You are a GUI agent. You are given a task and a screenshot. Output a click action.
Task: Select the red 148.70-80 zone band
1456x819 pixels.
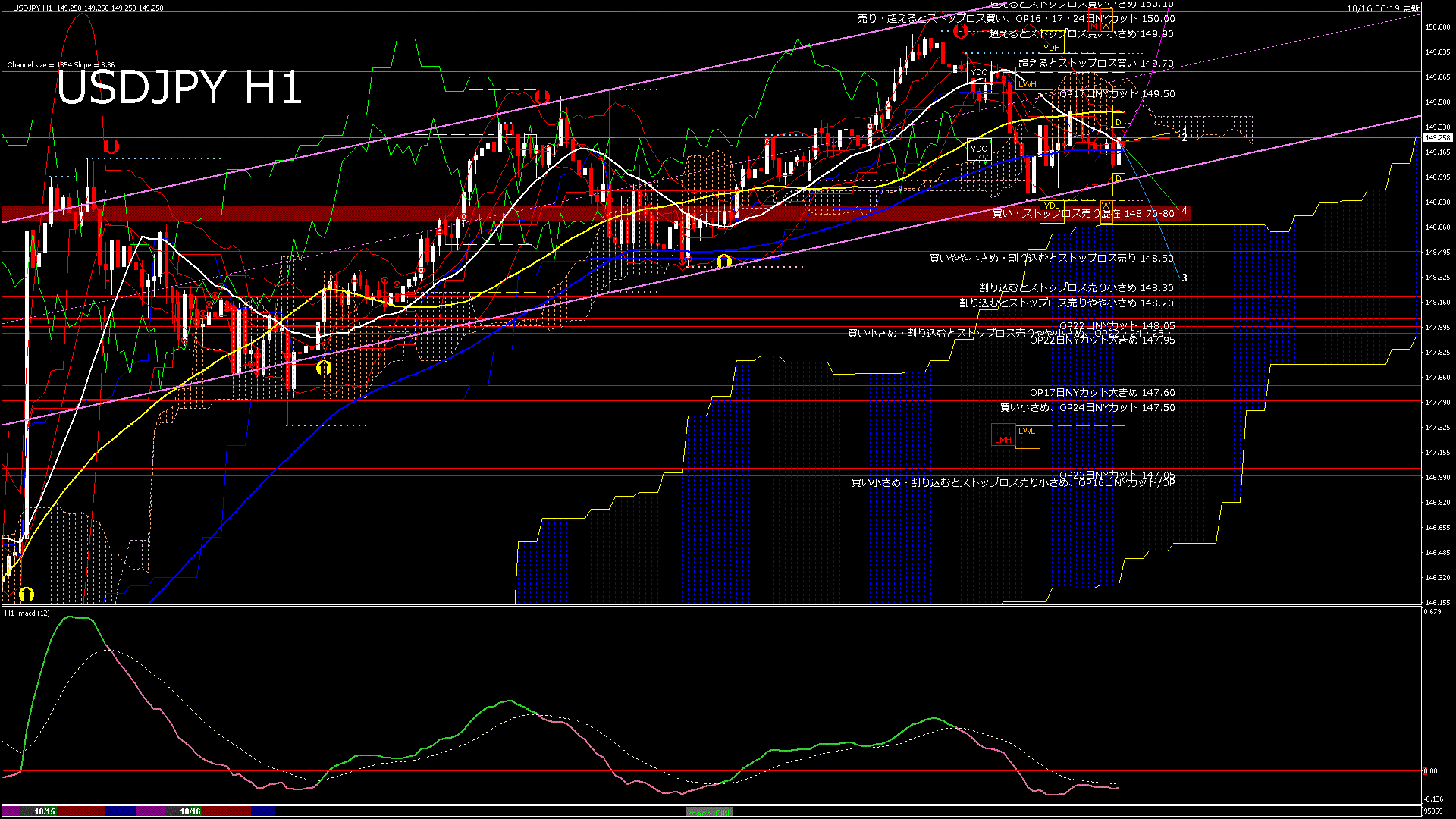[x=597, y=214]
